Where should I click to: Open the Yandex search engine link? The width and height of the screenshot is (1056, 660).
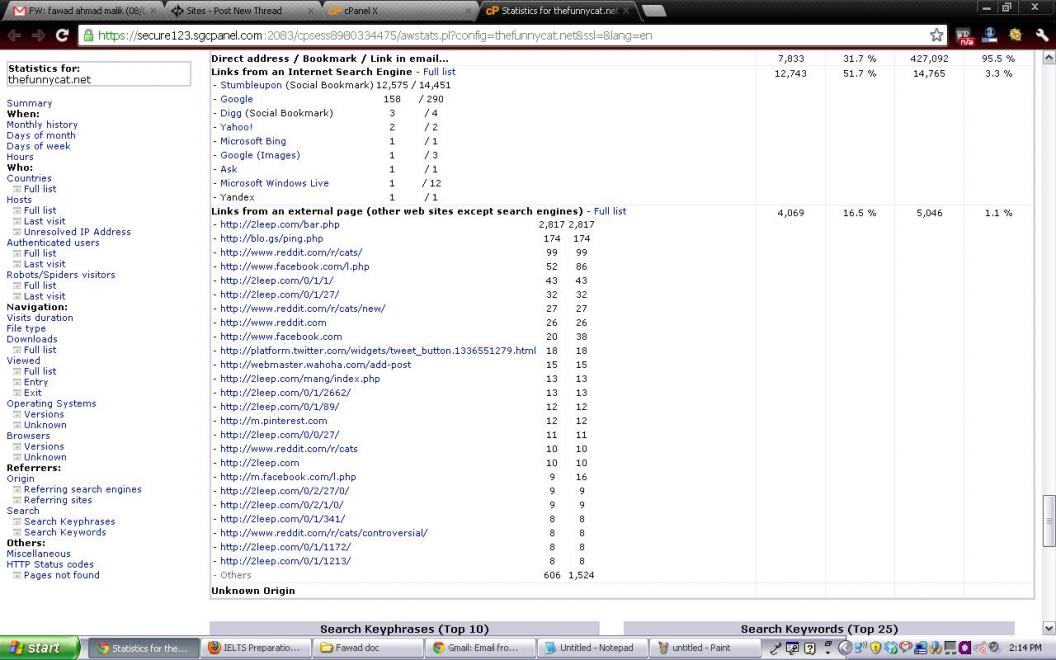(x=237, y=197)
